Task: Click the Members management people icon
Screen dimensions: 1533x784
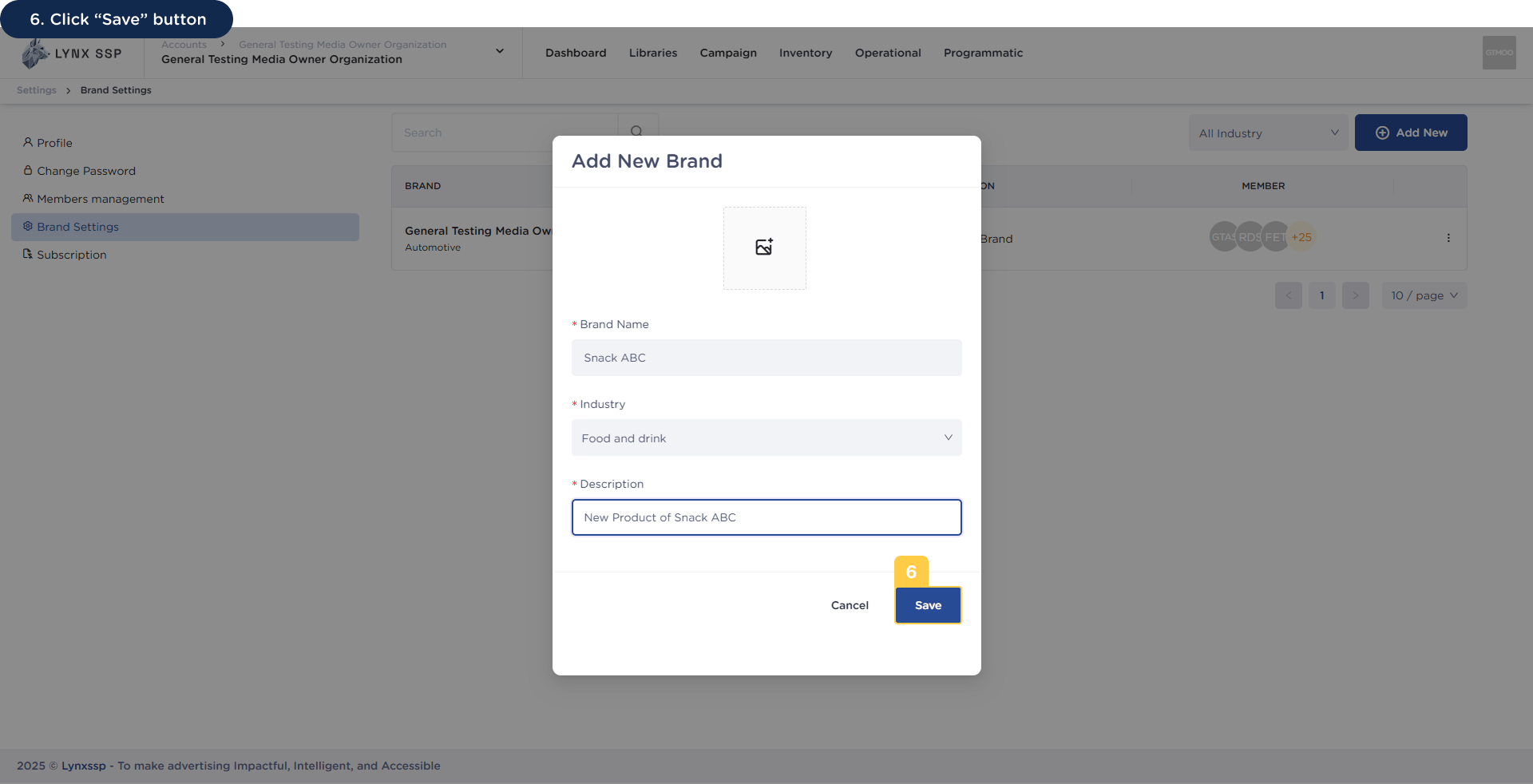Action: pyautogui.click(x=28, y=198)
